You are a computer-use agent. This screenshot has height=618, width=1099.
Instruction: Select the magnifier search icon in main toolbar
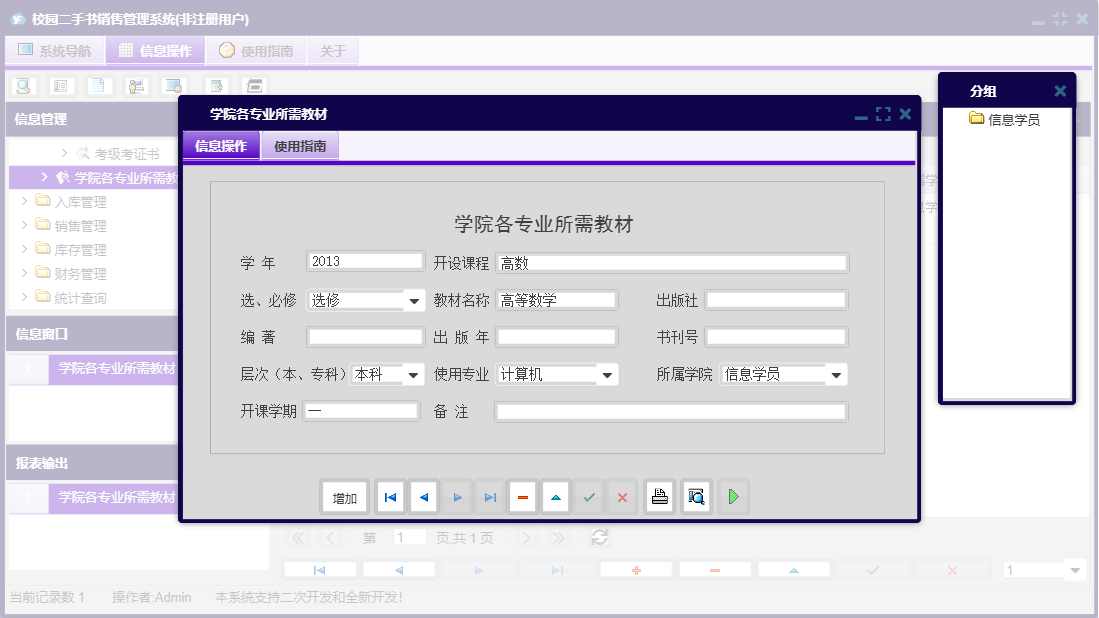21,86
